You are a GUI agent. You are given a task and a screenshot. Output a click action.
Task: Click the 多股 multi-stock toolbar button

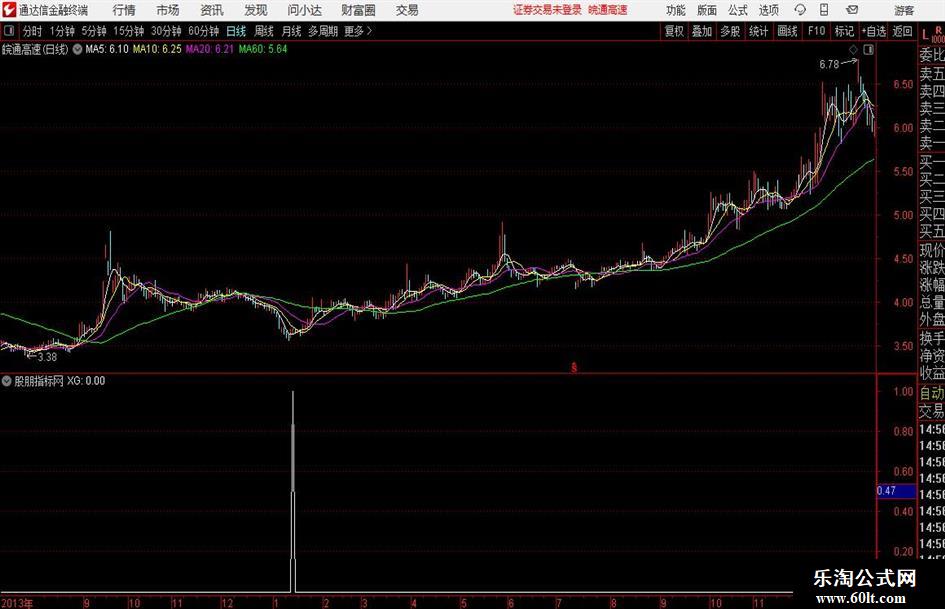click(x=730, y=31)
